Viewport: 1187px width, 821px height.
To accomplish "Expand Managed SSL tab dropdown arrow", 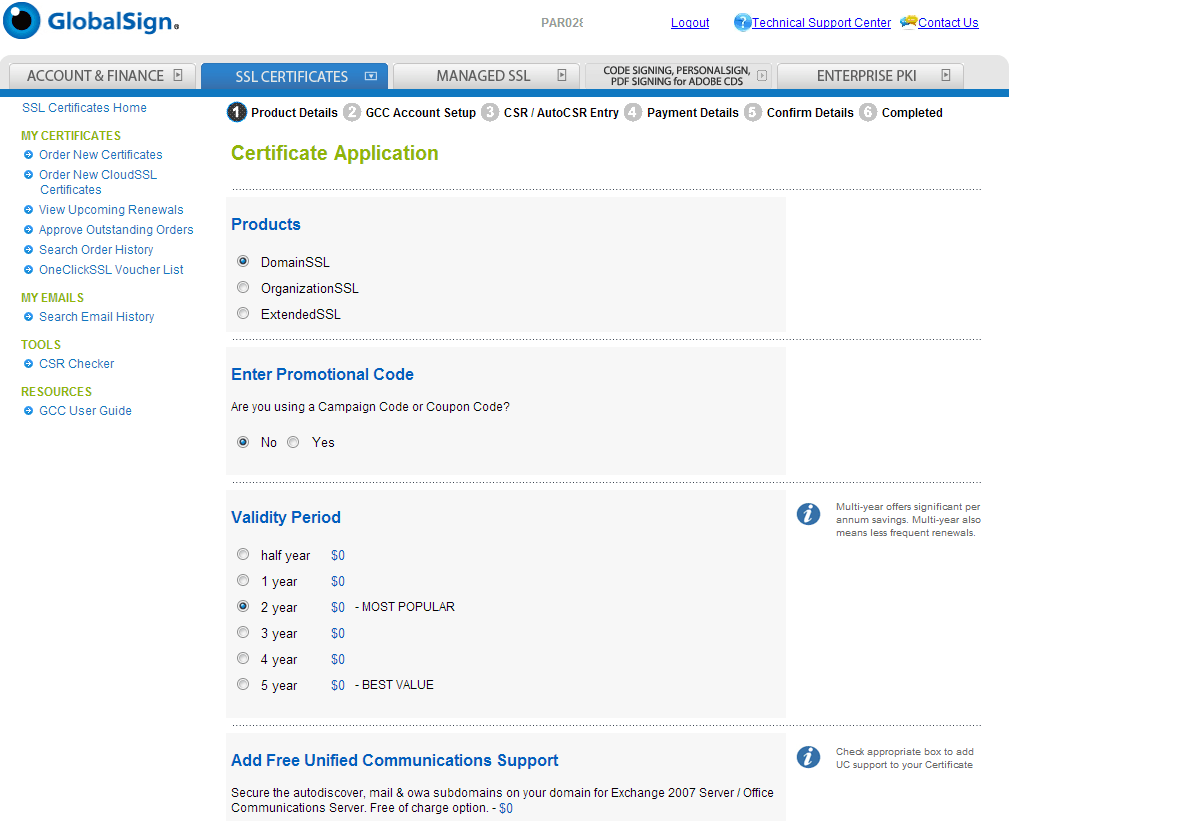I will pyautogui.click(x=562, y=75).
